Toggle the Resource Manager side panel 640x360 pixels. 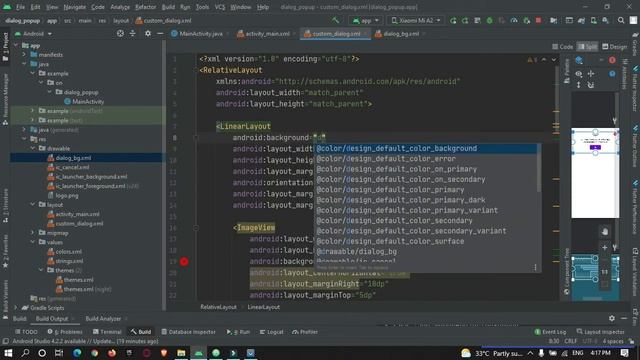pos(5,99)
